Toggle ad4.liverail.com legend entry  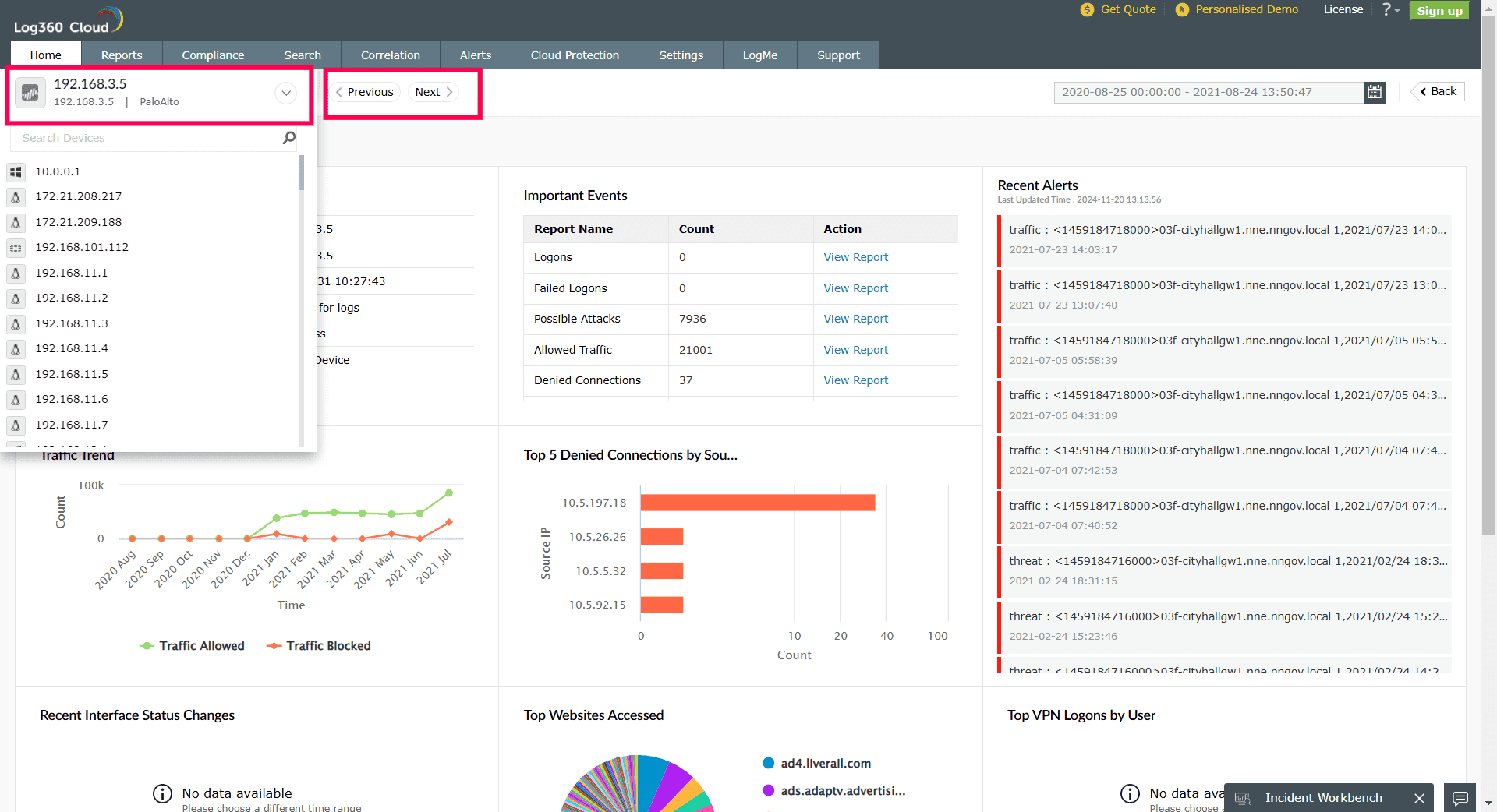click(x=816, y=764)
